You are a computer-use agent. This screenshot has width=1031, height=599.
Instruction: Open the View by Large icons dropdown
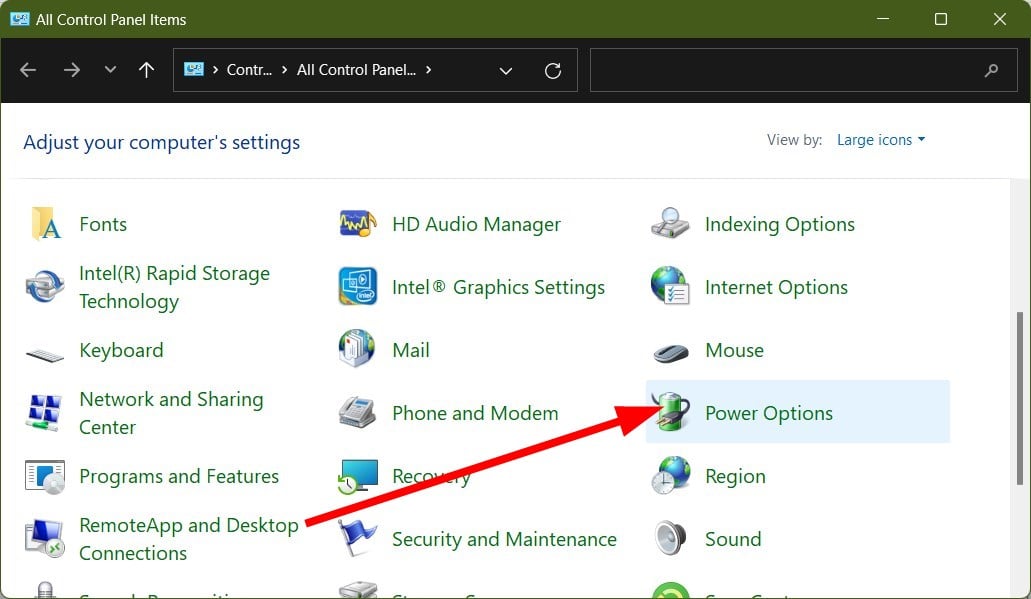(x=880, y=139)
